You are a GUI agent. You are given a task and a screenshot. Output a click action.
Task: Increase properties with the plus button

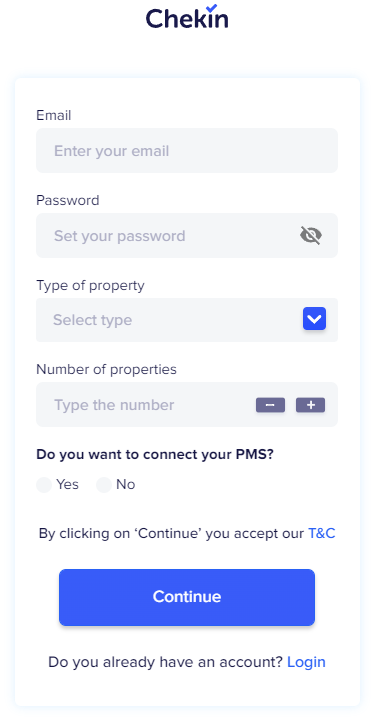click(x=311, y=405)
